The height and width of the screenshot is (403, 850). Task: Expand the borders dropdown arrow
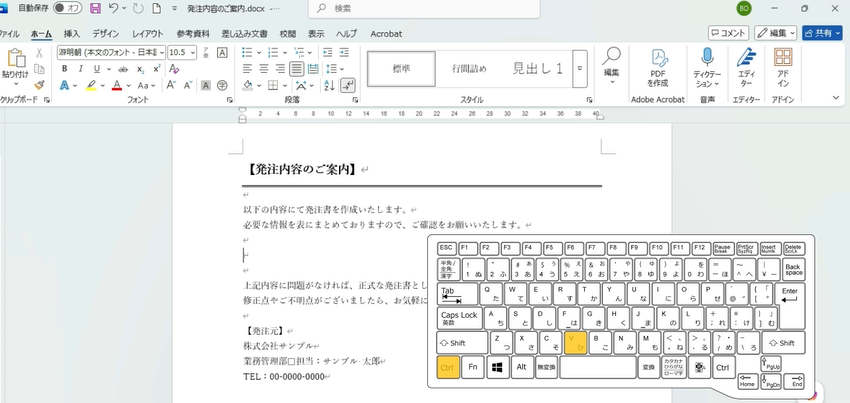pos(285,85)
